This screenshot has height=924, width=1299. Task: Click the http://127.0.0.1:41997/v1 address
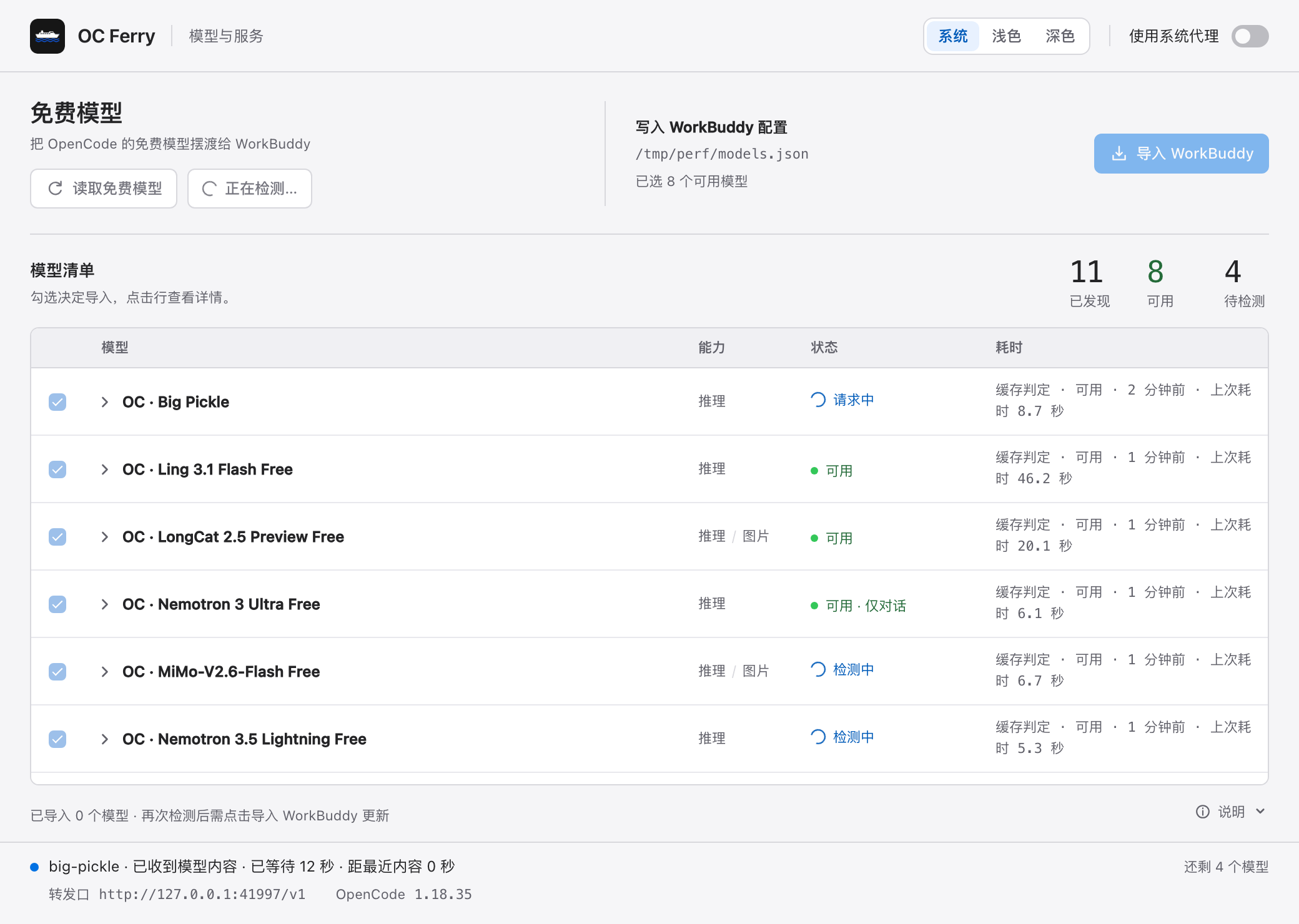click(202, 895)
